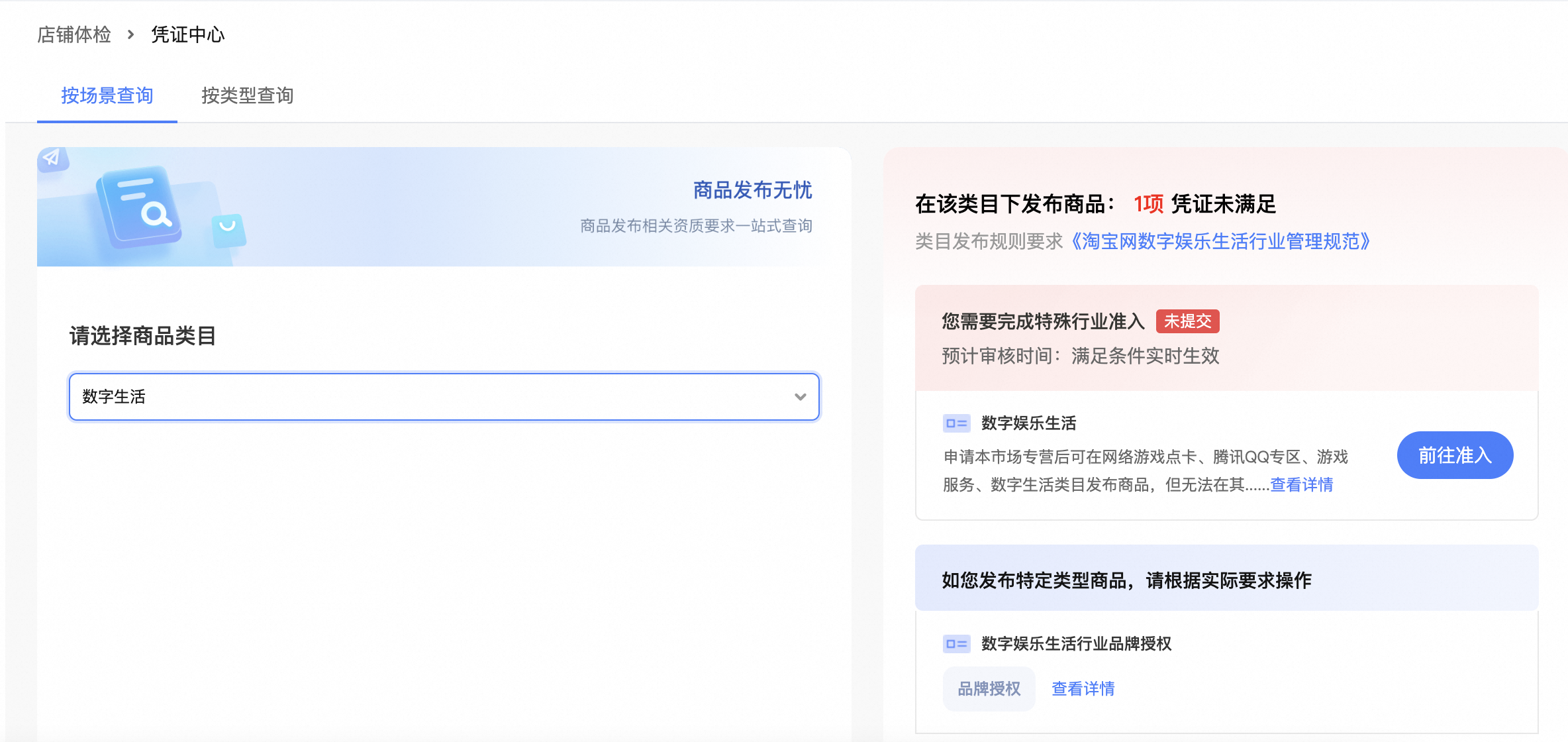This screenshot has height=742, width=1568.
Task: Click the 前往准入 button
Action: coord(1455,455)
